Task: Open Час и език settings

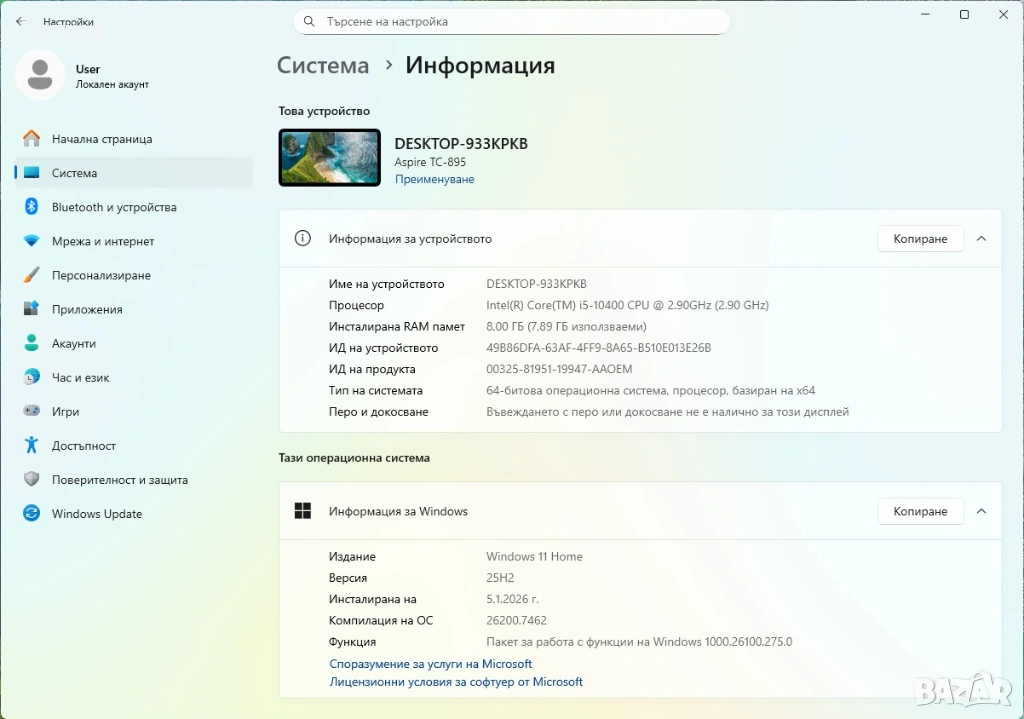Action: click(80, 378)
